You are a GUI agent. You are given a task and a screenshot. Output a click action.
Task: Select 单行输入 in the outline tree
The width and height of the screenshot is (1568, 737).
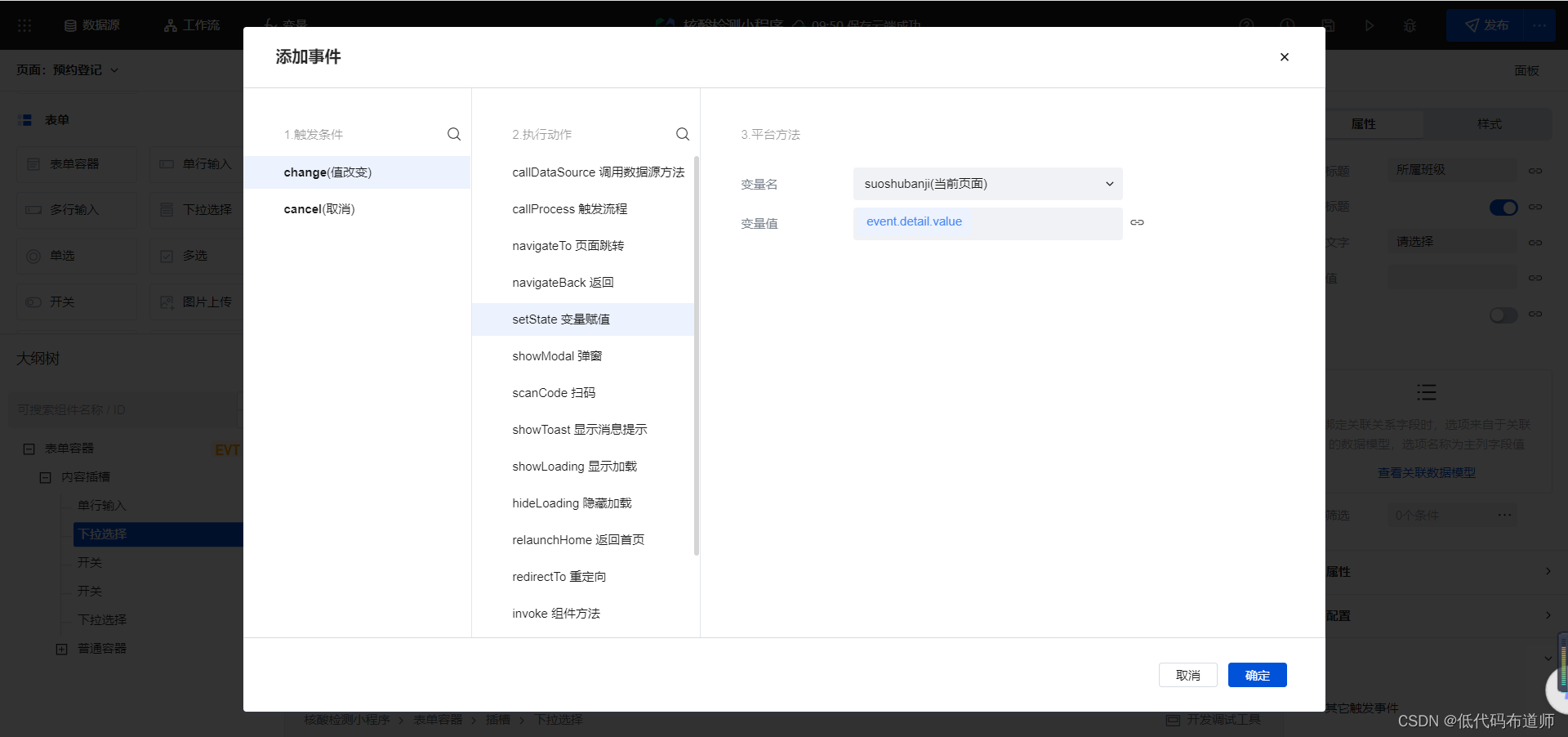coord(102,506)
